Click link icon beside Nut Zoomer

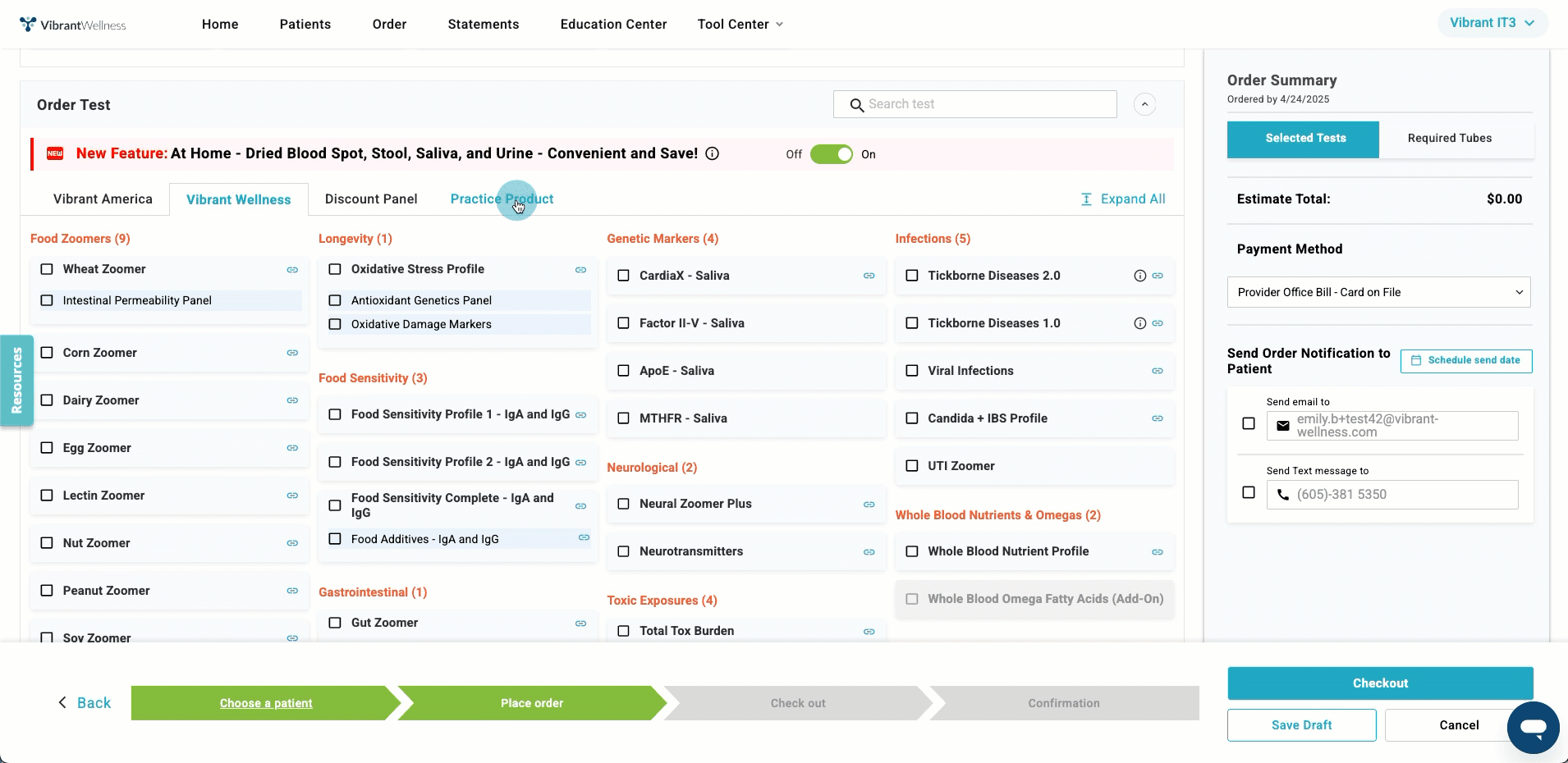[x=292, y=543]
